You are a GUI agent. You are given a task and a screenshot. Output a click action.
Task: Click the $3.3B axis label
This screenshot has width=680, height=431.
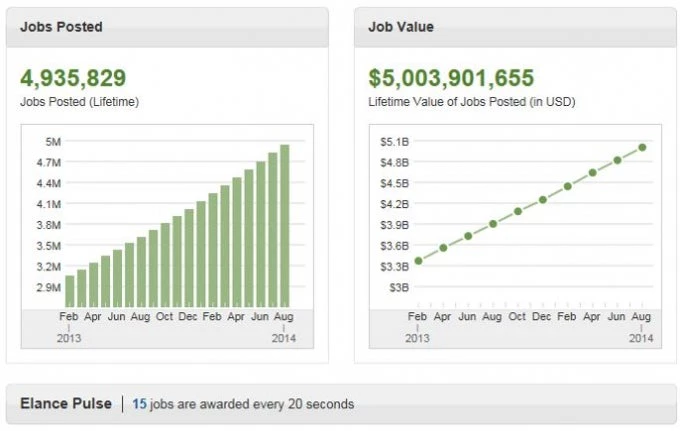[395, 267]
